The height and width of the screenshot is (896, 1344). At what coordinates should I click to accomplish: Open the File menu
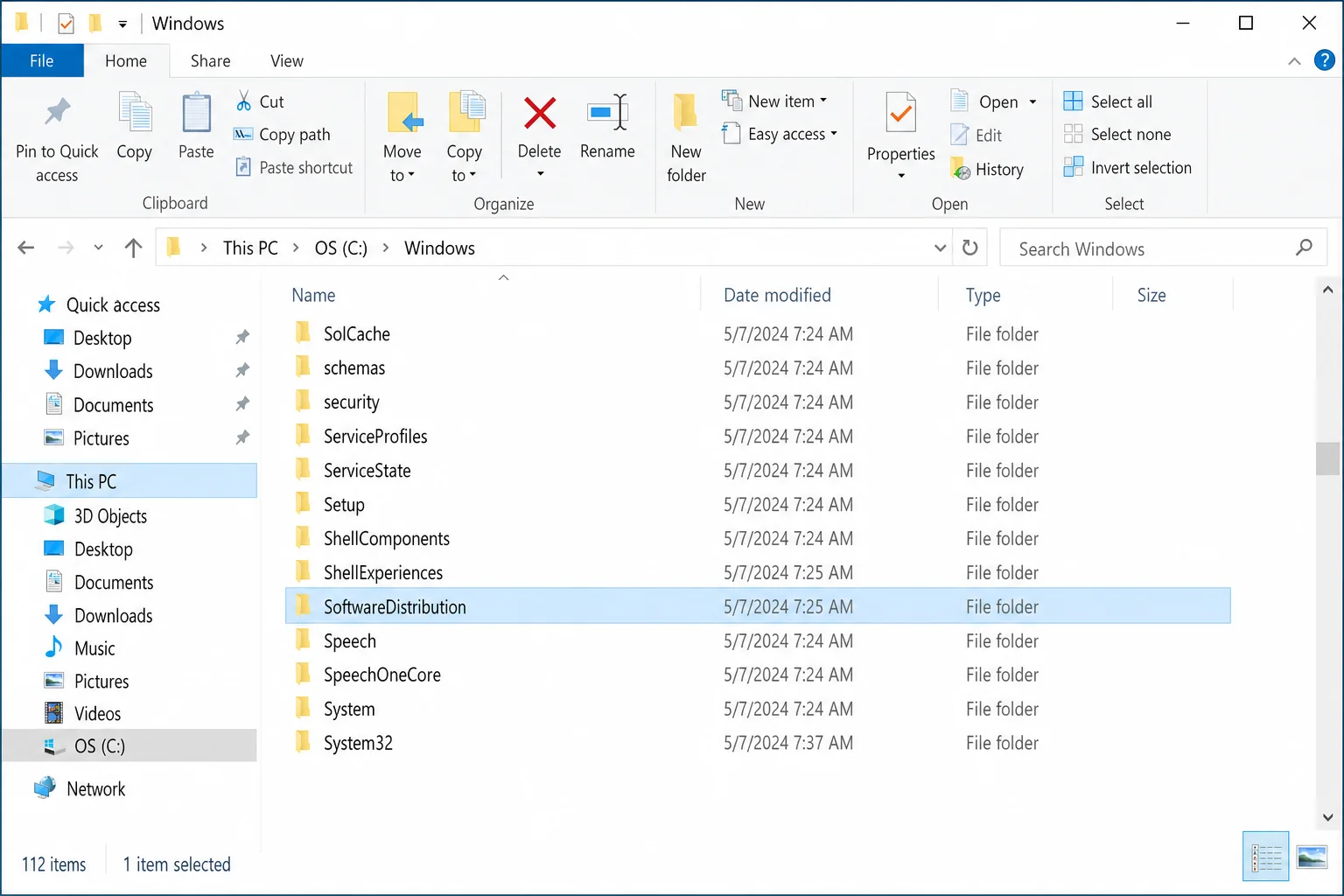tap(42, 60)
